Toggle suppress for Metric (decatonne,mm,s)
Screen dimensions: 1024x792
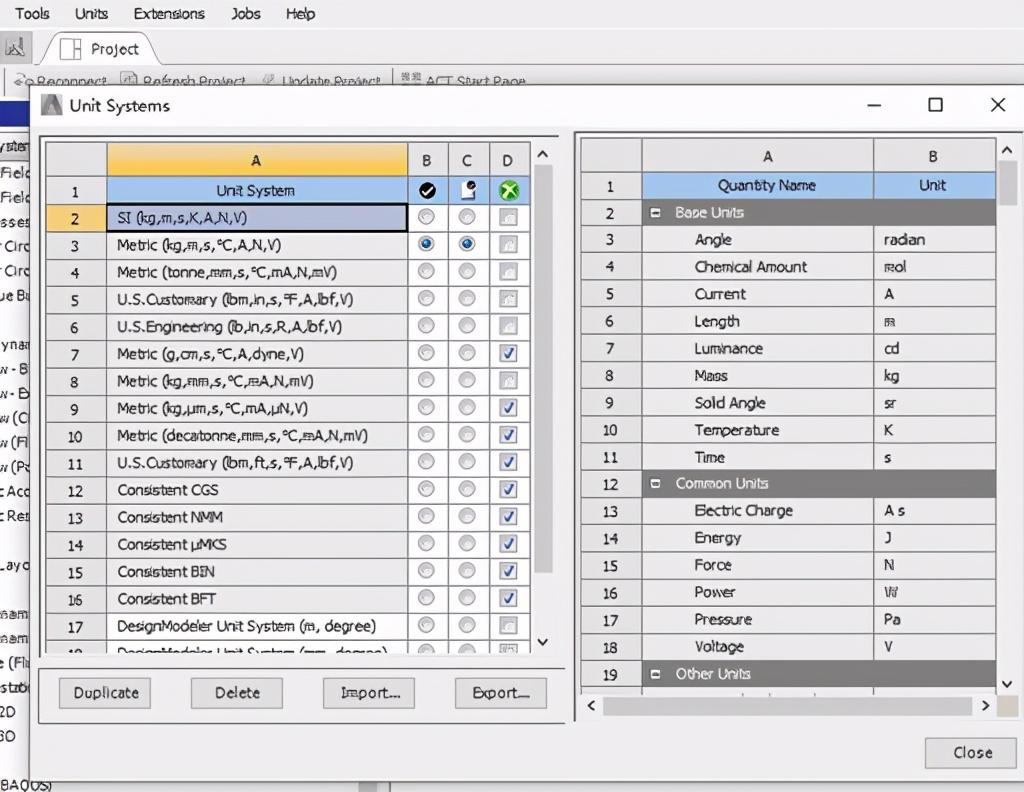pyautogui.click(x=508, y=435)
